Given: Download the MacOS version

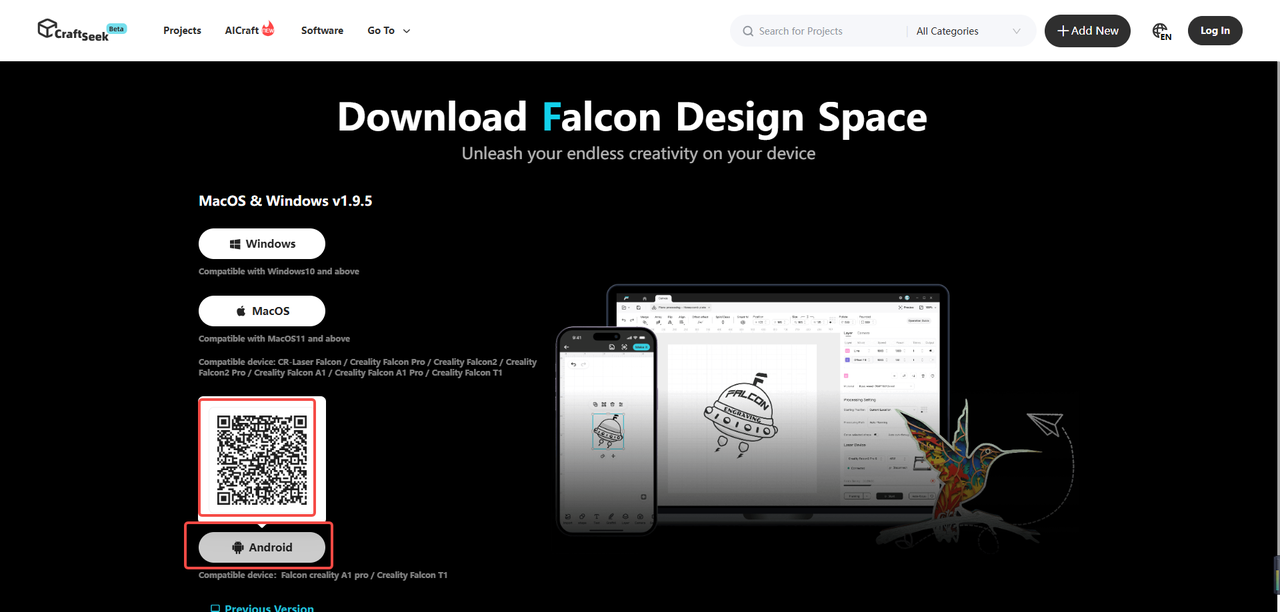Looking at the screenshot, I should coord(262,311).
